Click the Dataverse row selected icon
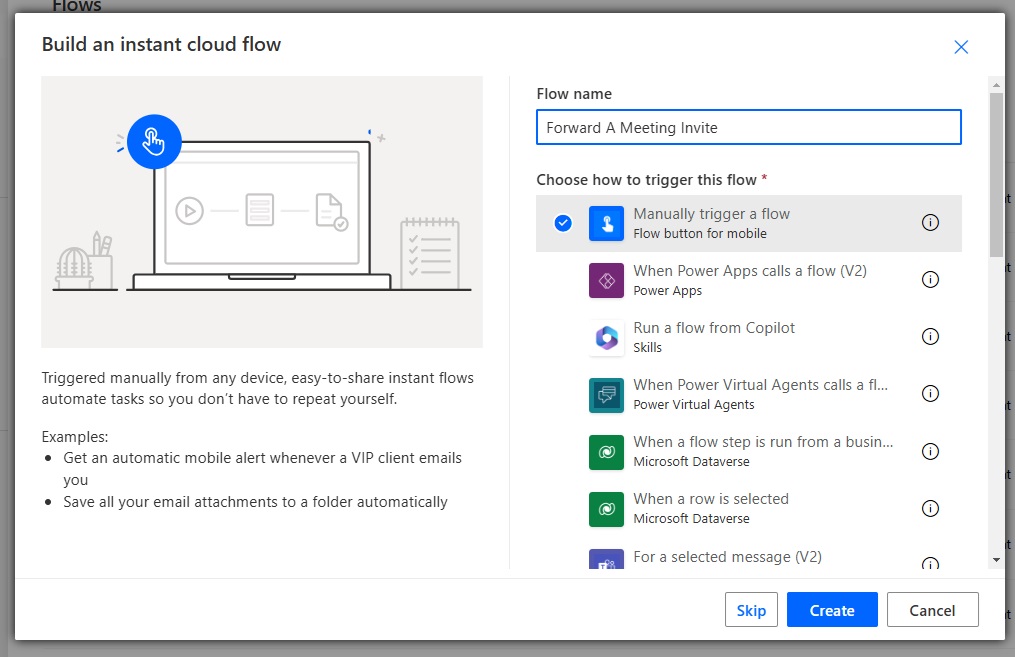Viewport: 1015px width, 657px height. 606,509
